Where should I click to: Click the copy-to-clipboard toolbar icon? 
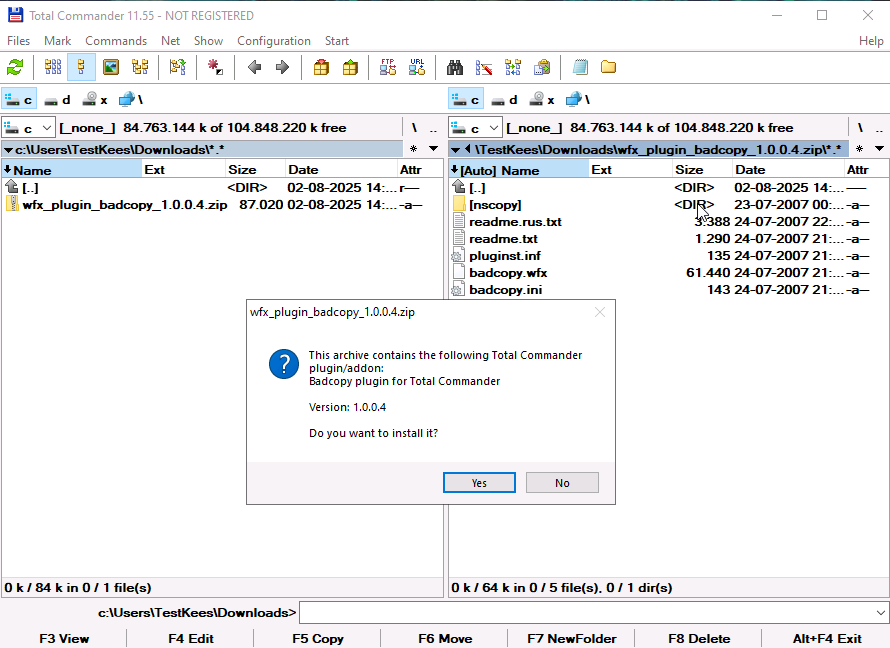click(542, 68)
